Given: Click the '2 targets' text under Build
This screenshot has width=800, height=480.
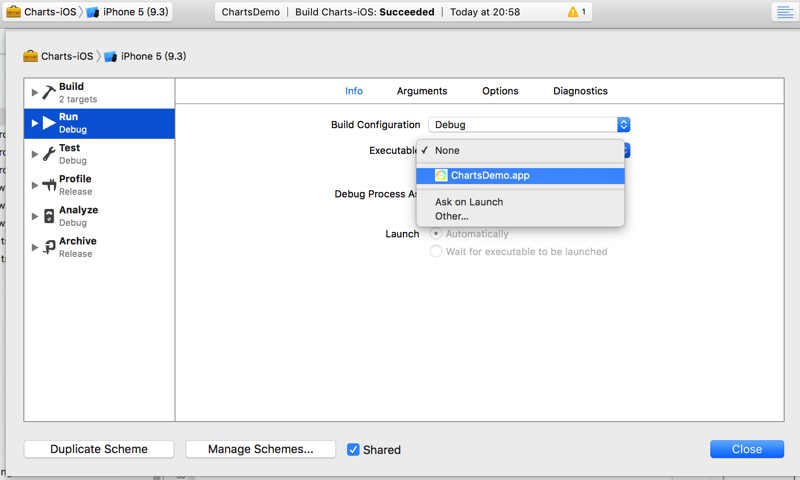Looking at the screenshot, I should (78, 99).
